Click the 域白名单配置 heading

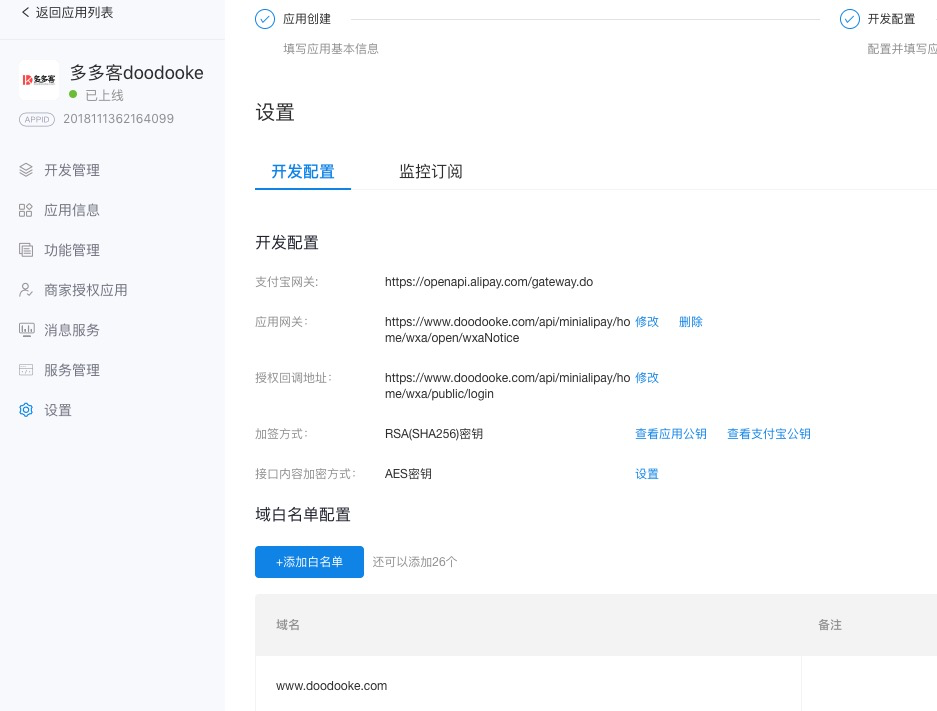(303, 514)
